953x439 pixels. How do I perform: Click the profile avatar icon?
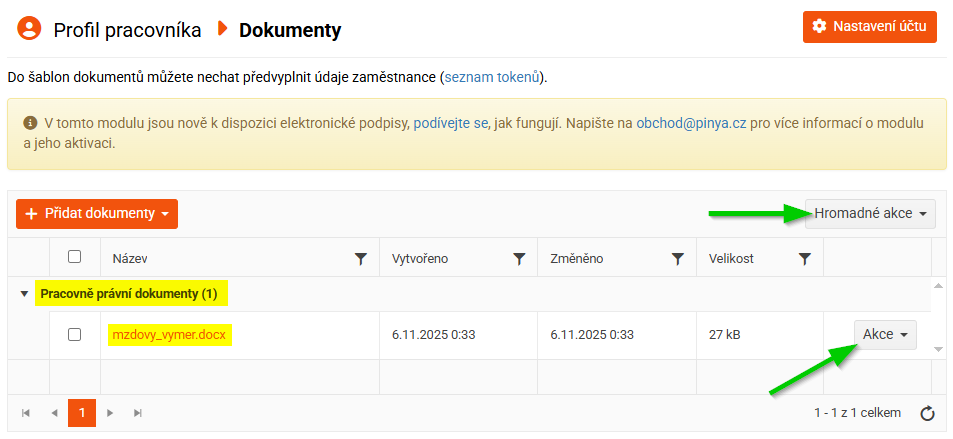[29, 29]
